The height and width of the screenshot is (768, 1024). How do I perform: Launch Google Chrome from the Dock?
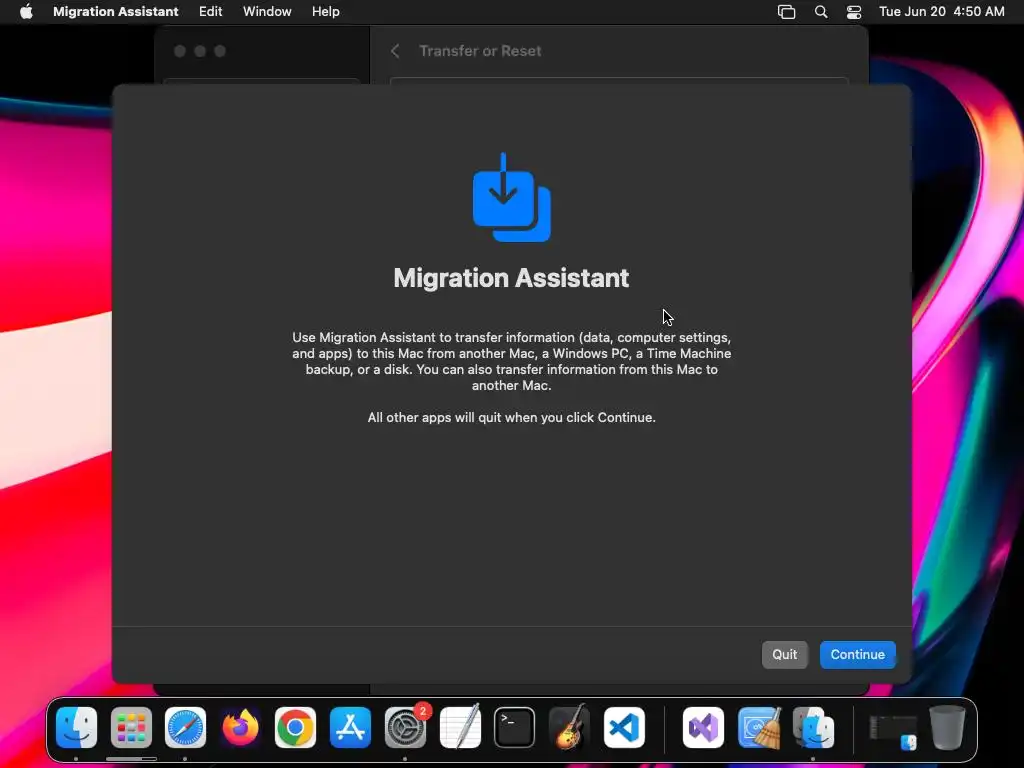click(x=295, y=728)
